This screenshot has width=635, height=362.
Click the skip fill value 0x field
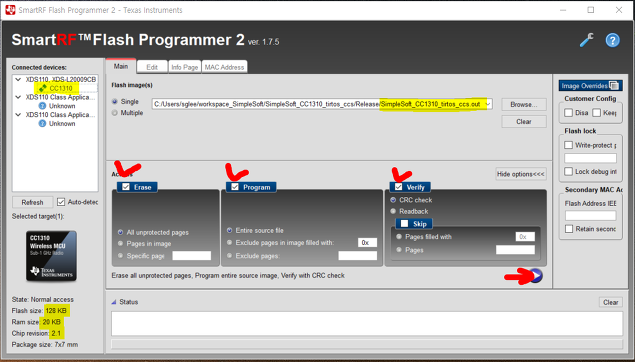[x=525, y=236]
